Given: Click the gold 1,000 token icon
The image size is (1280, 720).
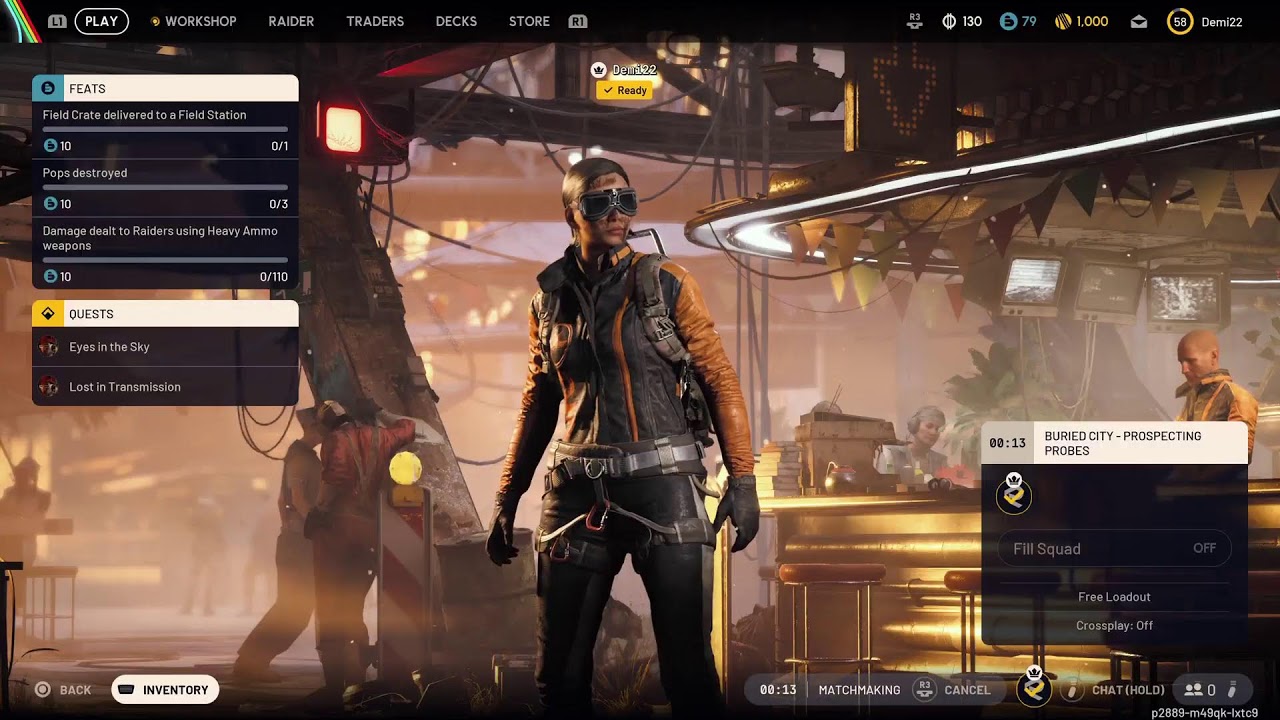Looking at the screenshot, I should (x=1064, y=21).
